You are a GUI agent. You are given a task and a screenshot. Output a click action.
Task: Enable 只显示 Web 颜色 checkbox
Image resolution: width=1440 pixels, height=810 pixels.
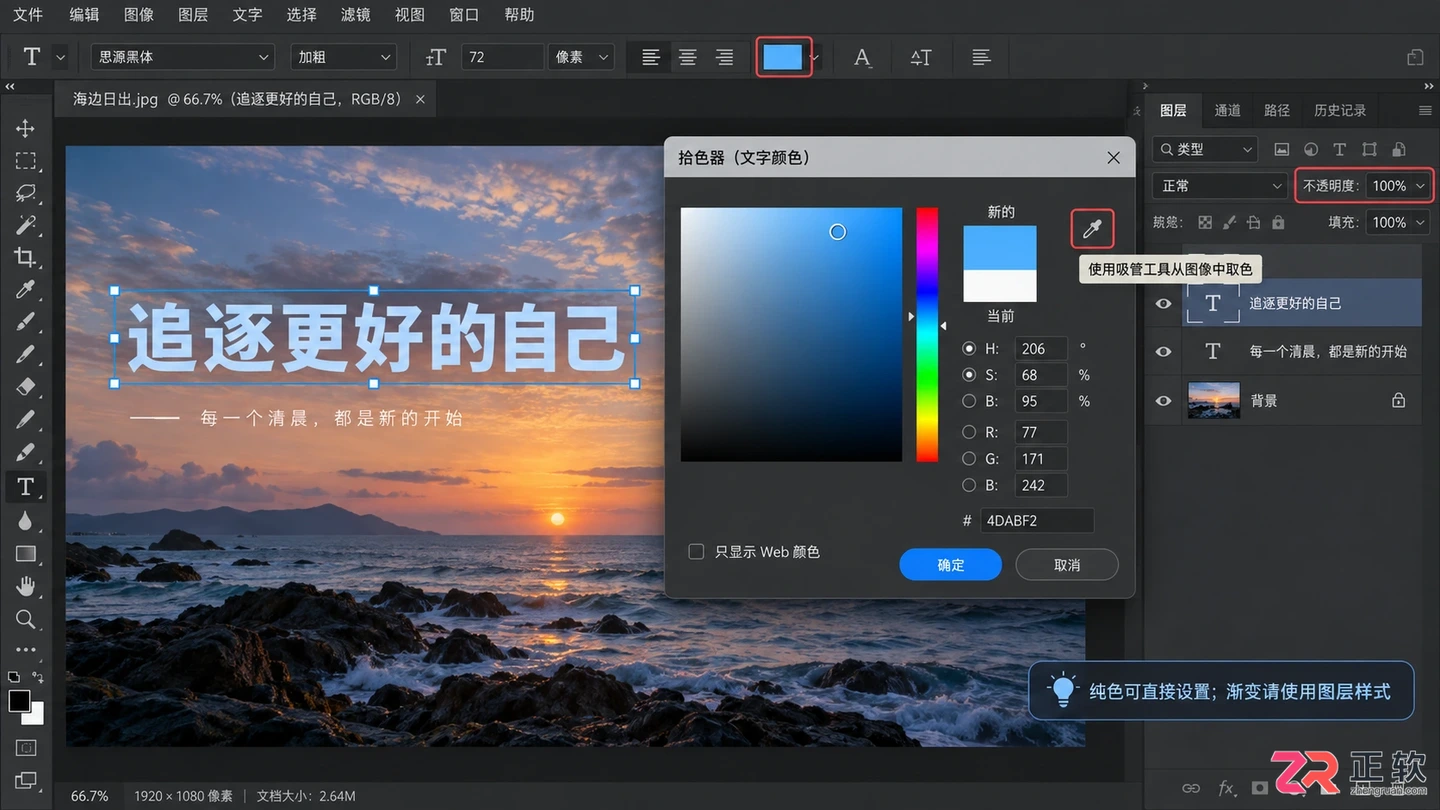pos(697,552)
